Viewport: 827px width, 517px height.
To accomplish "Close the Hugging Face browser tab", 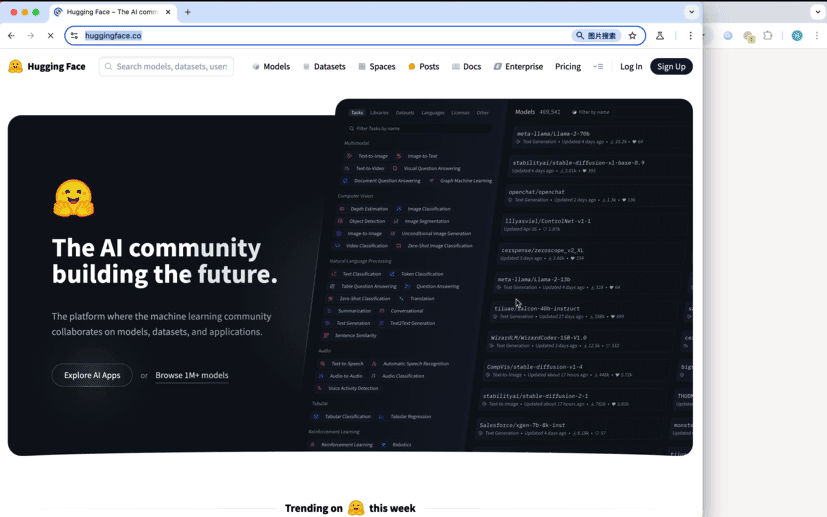I will [x=168, y=12].
